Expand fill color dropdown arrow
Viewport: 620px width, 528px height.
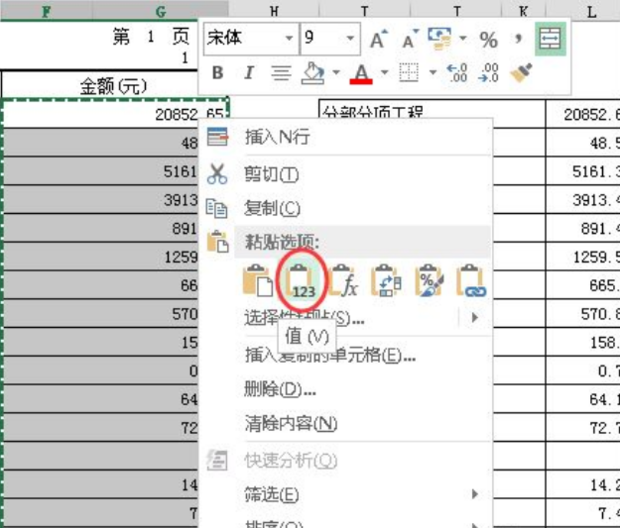click(x=336, y=72)
